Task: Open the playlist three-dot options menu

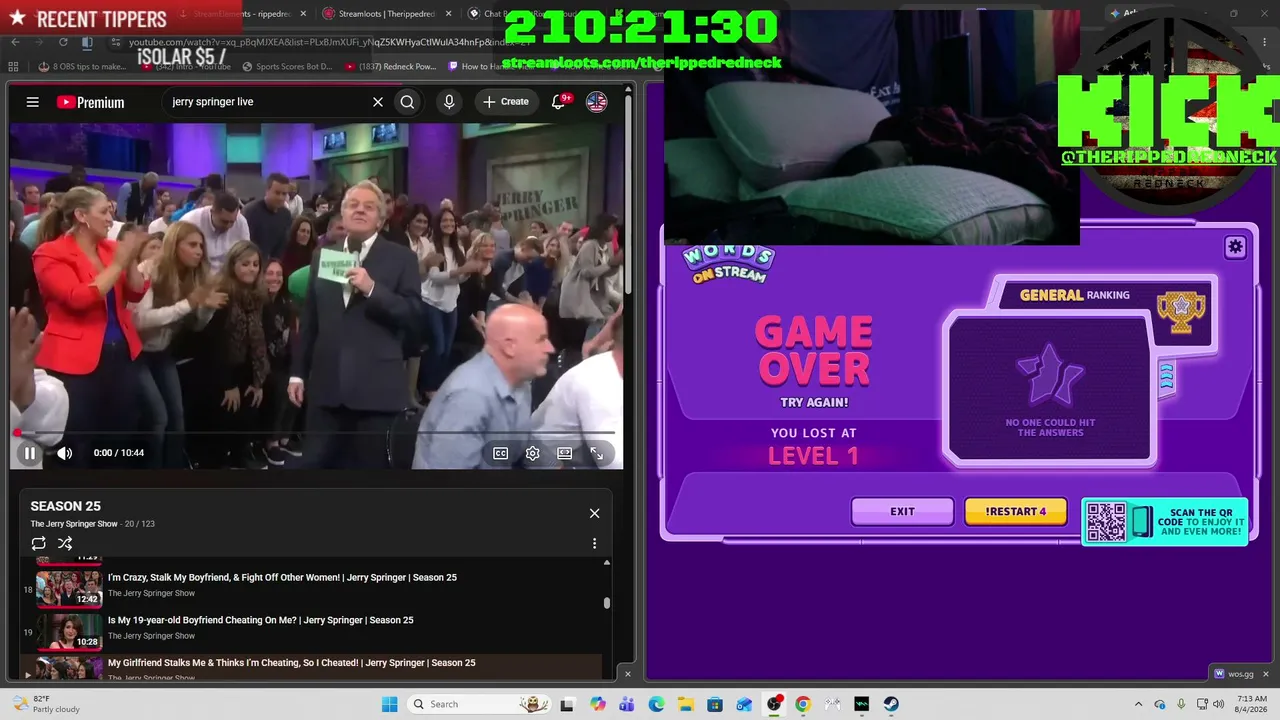Action: (x=594, y=544)
